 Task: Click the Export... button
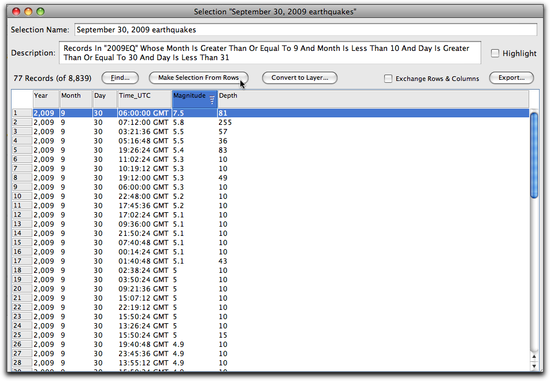pyautogui.click(x=511, y=78)
